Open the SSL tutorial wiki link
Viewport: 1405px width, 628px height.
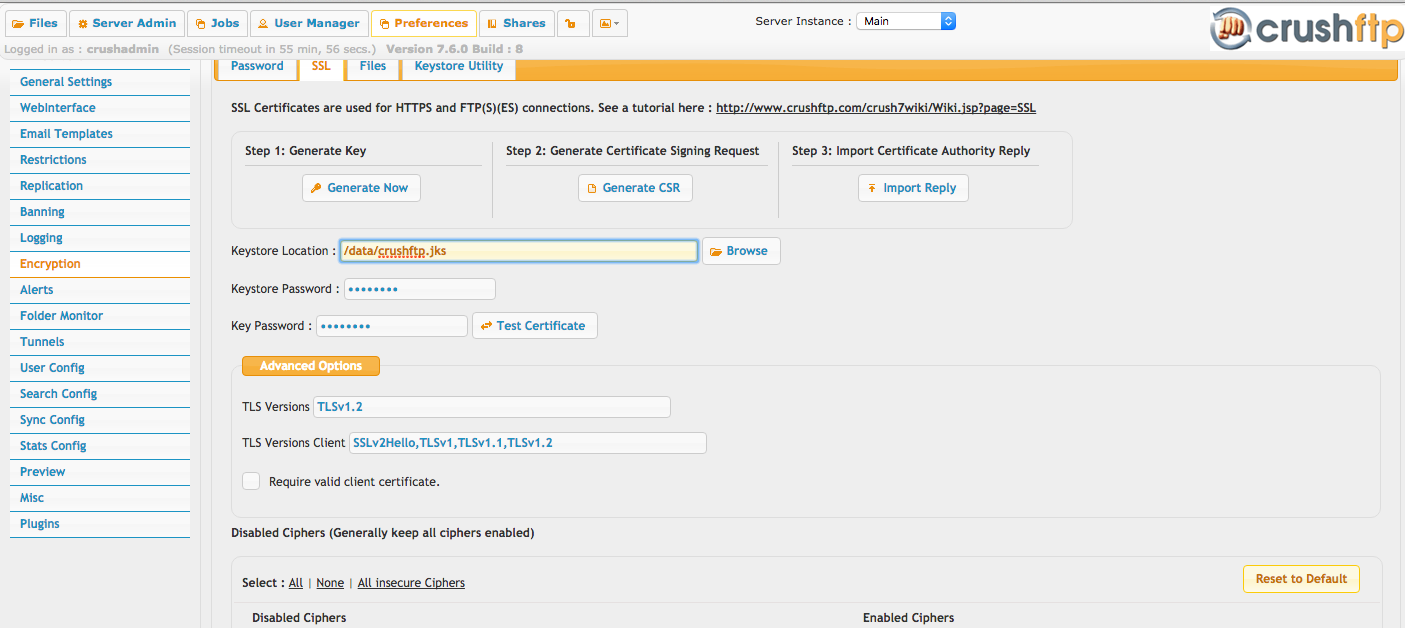click(876, 108)
